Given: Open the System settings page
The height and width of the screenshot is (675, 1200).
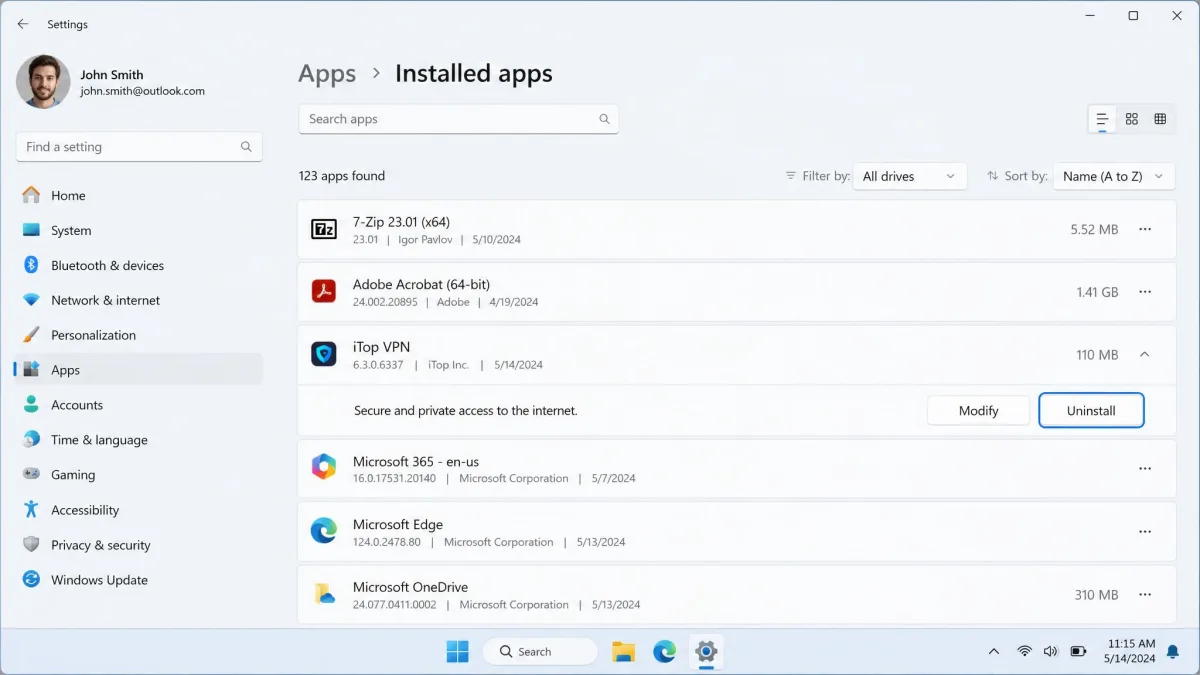Looking at the screenshot, I should (x=139, y=230).
